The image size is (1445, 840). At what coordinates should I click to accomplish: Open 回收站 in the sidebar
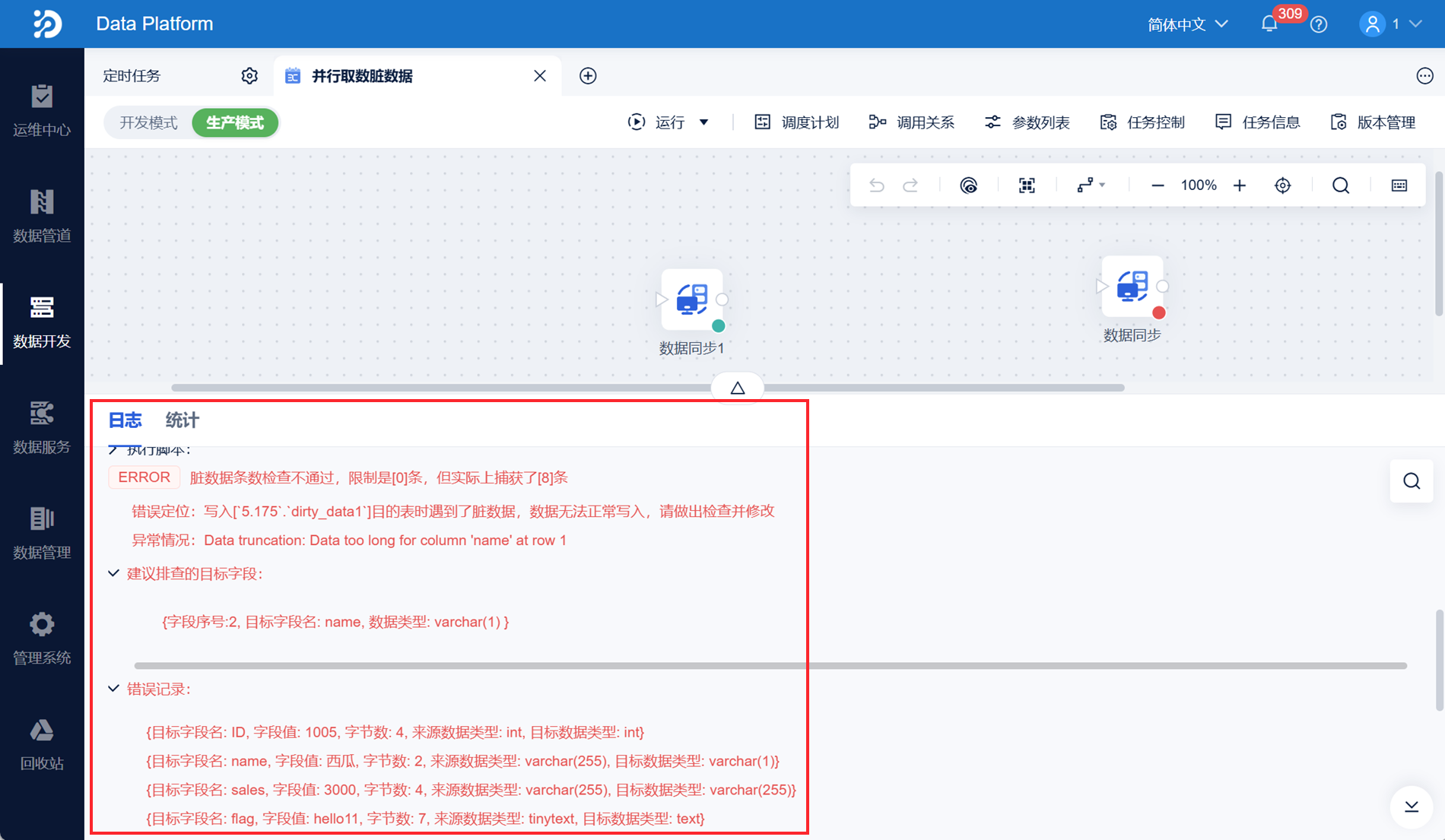tap(42, 745)
